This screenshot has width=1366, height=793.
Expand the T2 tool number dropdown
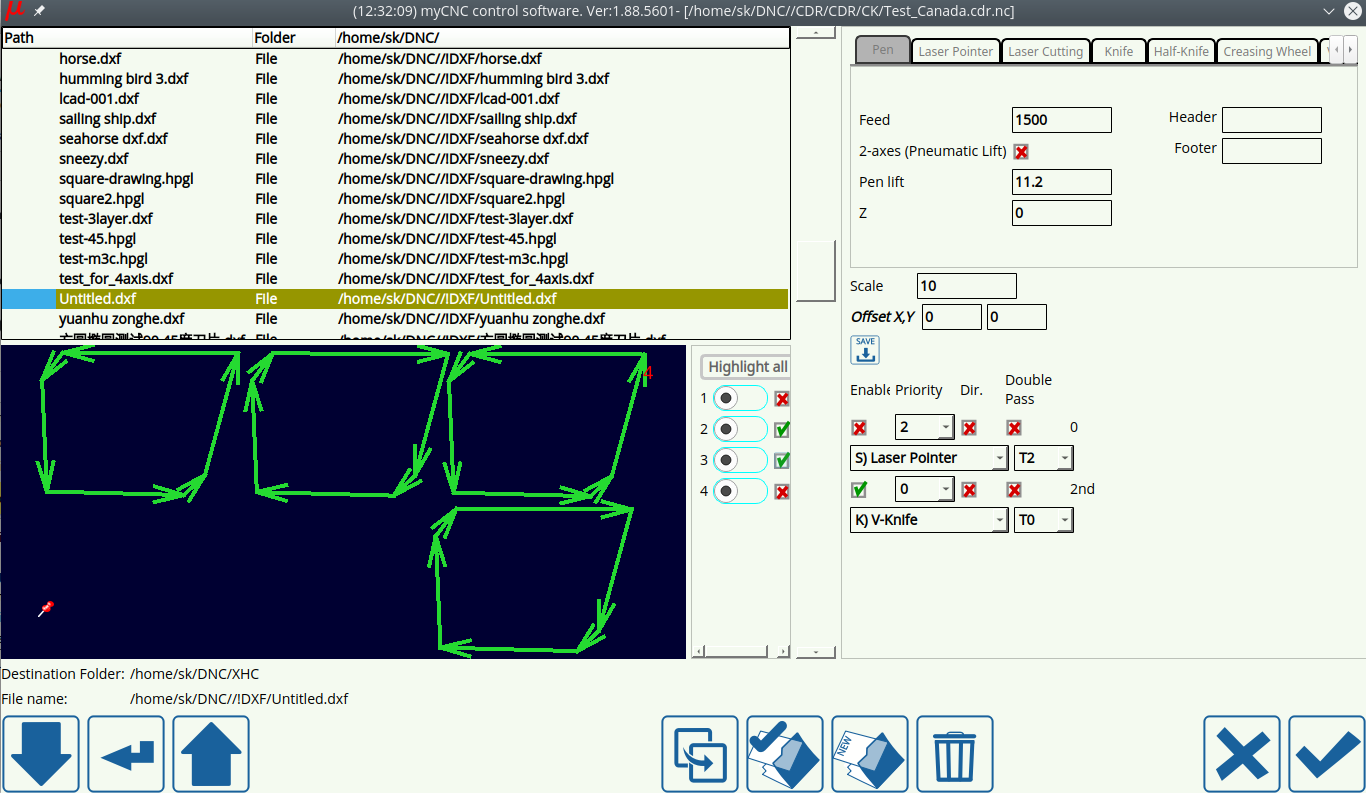1043,458
